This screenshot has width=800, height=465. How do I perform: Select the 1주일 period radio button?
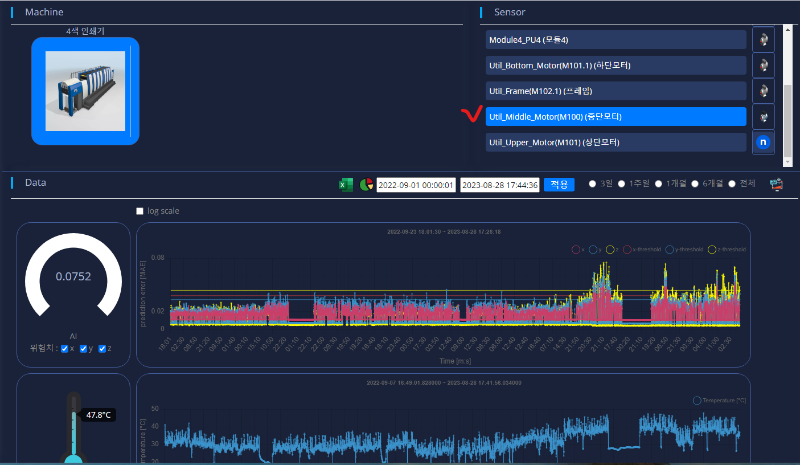click(621, 184)
